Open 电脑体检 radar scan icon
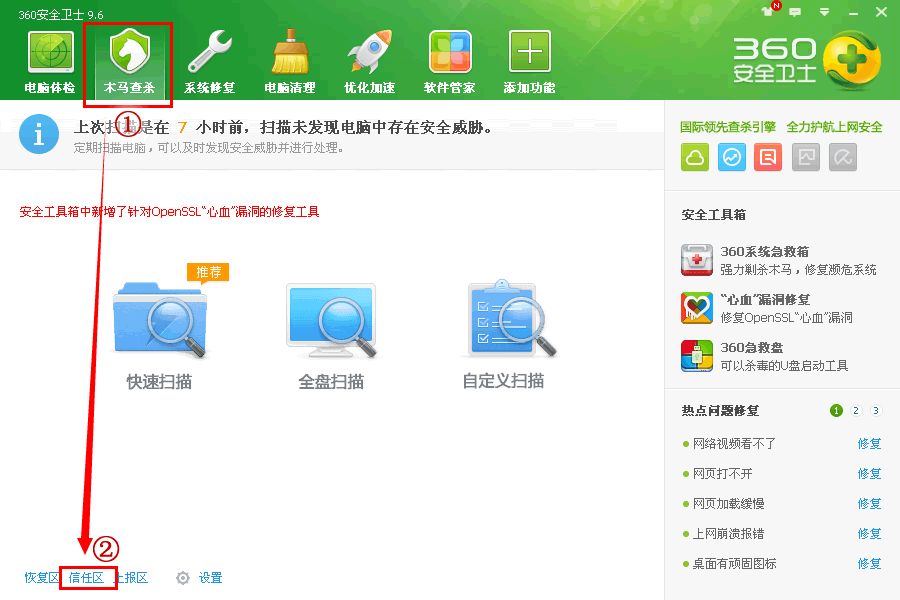 coord(51,52)
